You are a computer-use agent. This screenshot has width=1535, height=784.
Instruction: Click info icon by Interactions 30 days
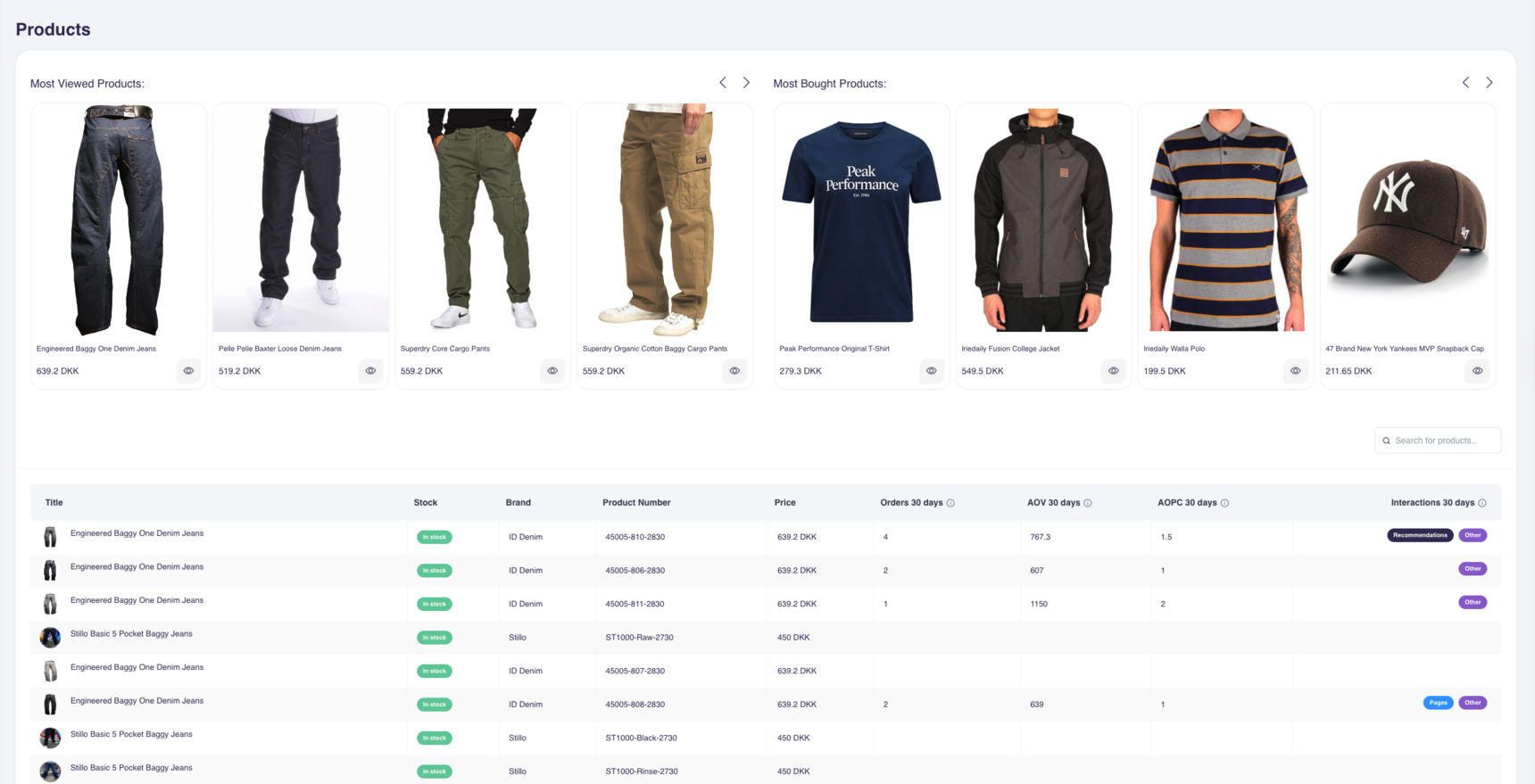(x=1482, y=503)
